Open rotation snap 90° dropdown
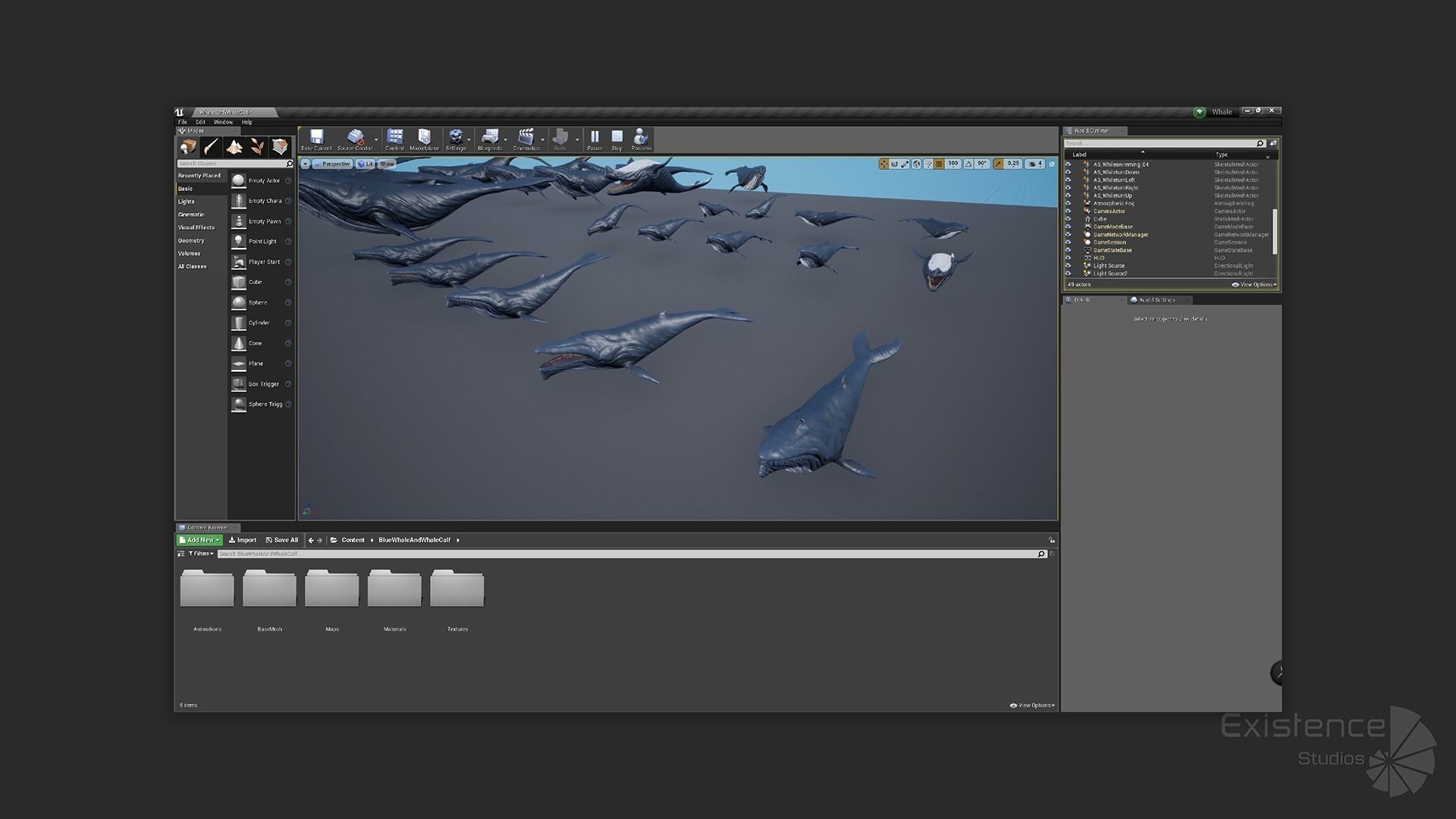Image resolution: width=1456 pixels, height=819 pixels. [982, 164]
